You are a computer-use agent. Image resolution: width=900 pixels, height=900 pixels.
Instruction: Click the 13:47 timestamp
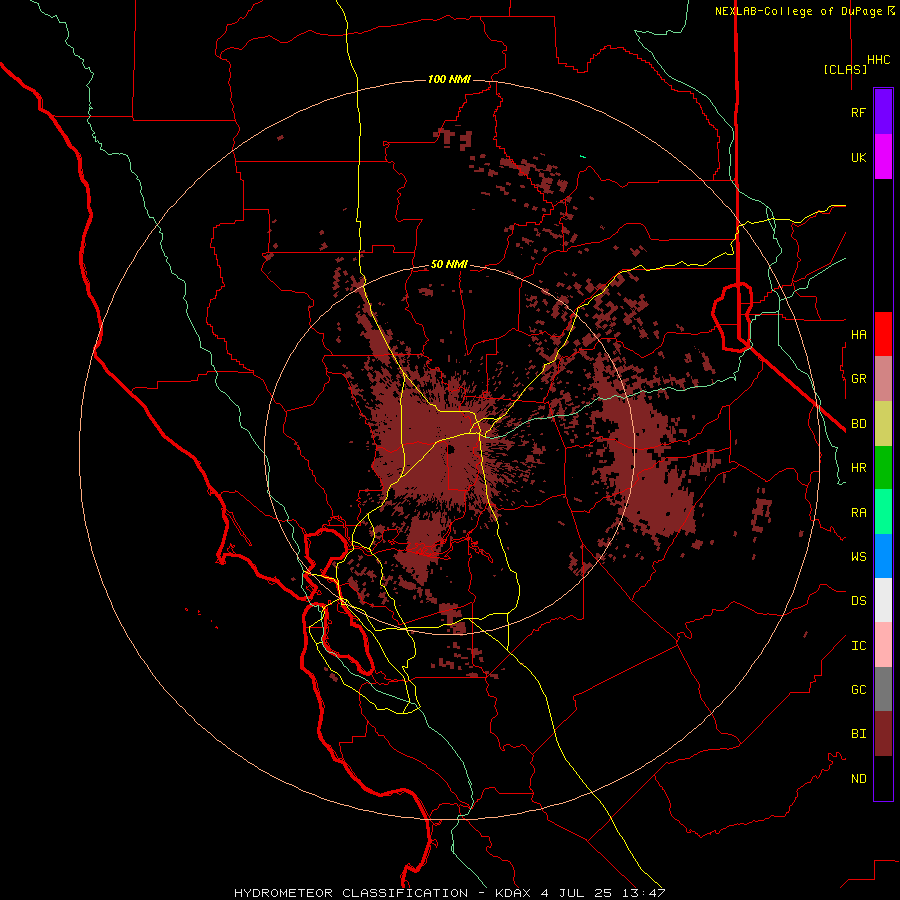click(x=643, y=893)
